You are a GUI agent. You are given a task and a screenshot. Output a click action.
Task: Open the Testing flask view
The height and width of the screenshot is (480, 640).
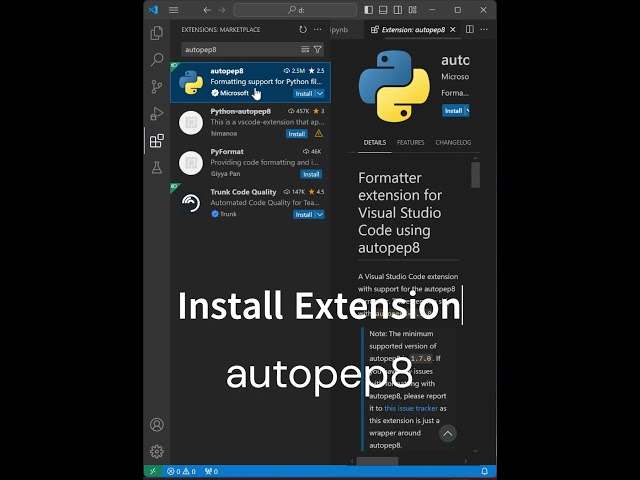point(157,167)
